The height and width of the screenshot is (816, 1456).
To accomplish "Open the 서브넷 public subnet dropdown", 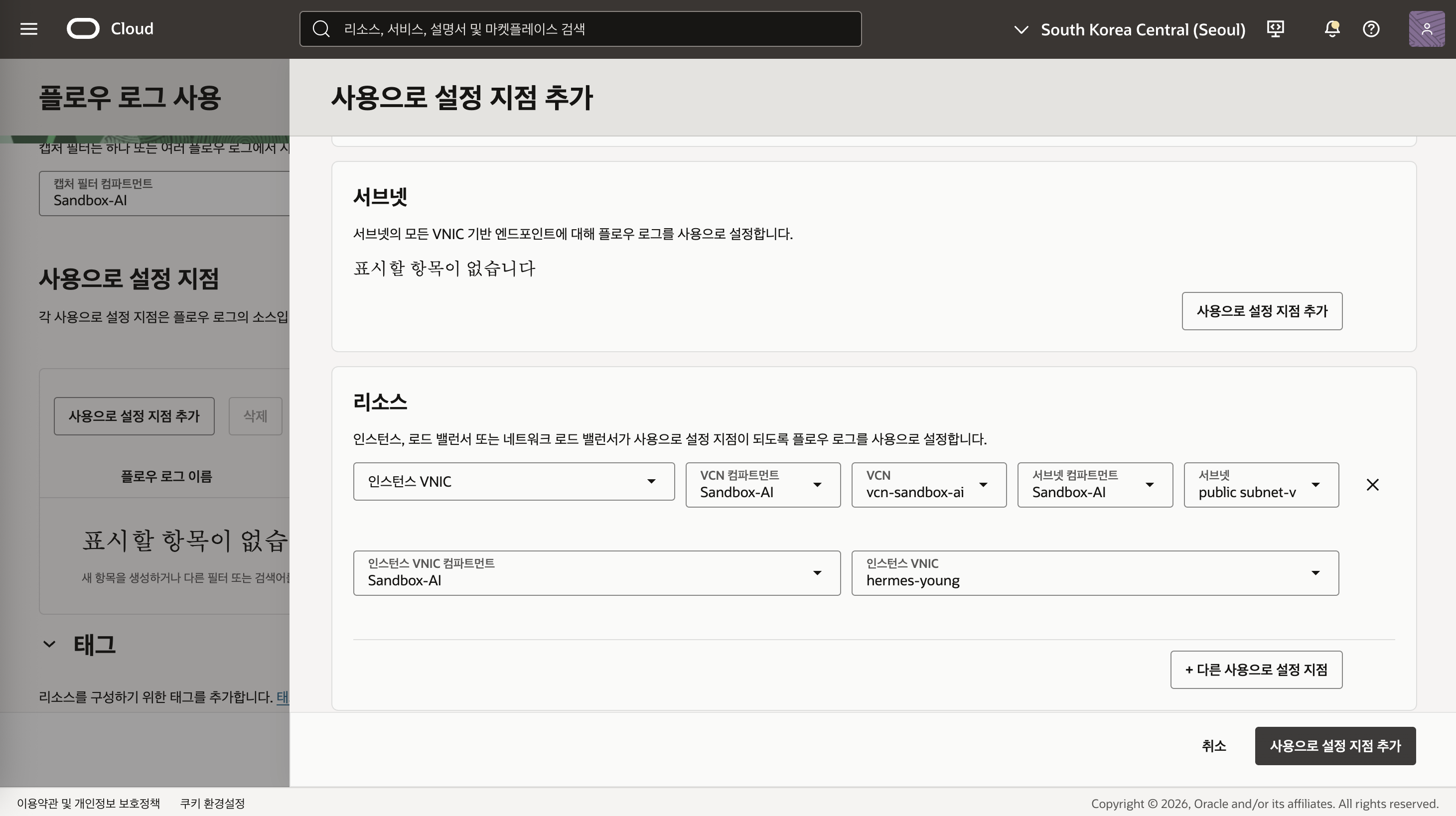I will coord(1261,485).
